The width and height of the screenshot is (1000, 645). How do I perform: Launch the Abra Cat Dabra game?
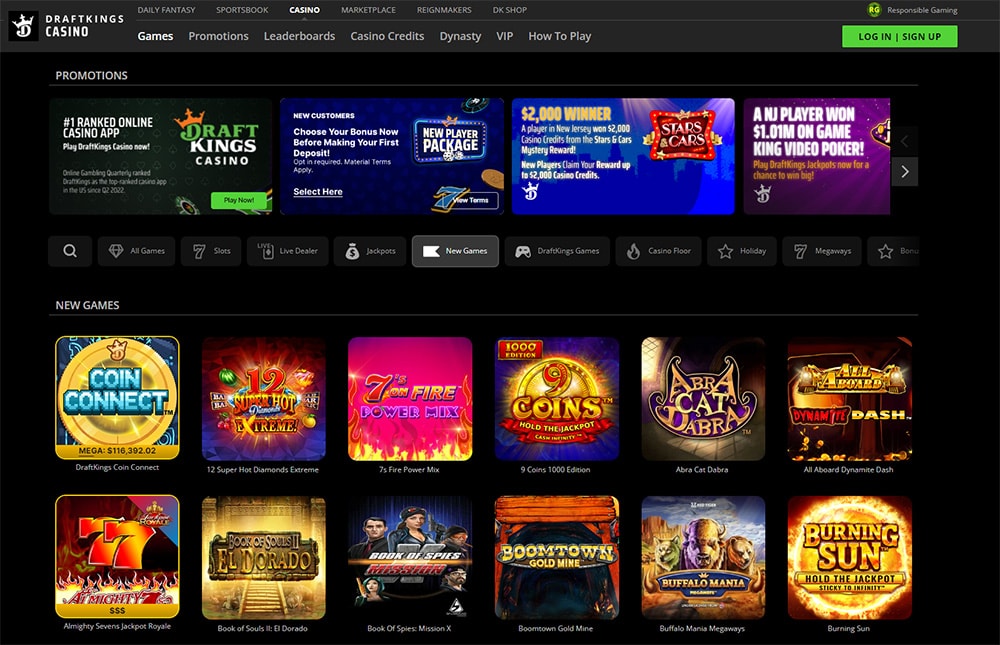(703, 399)
